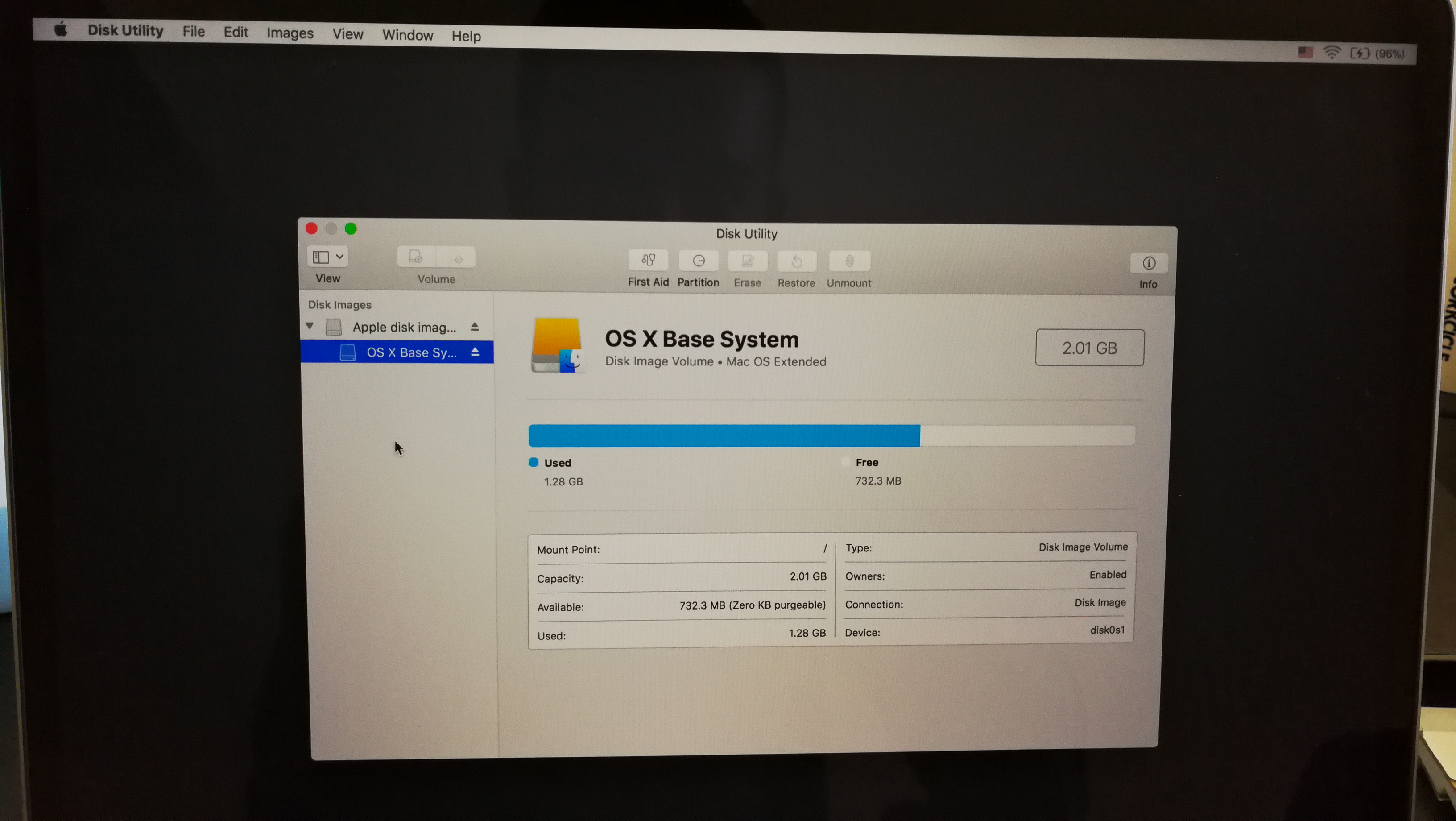
Task: Open the Apple menu
Action: pyautogui.click(x=61, y=29)
